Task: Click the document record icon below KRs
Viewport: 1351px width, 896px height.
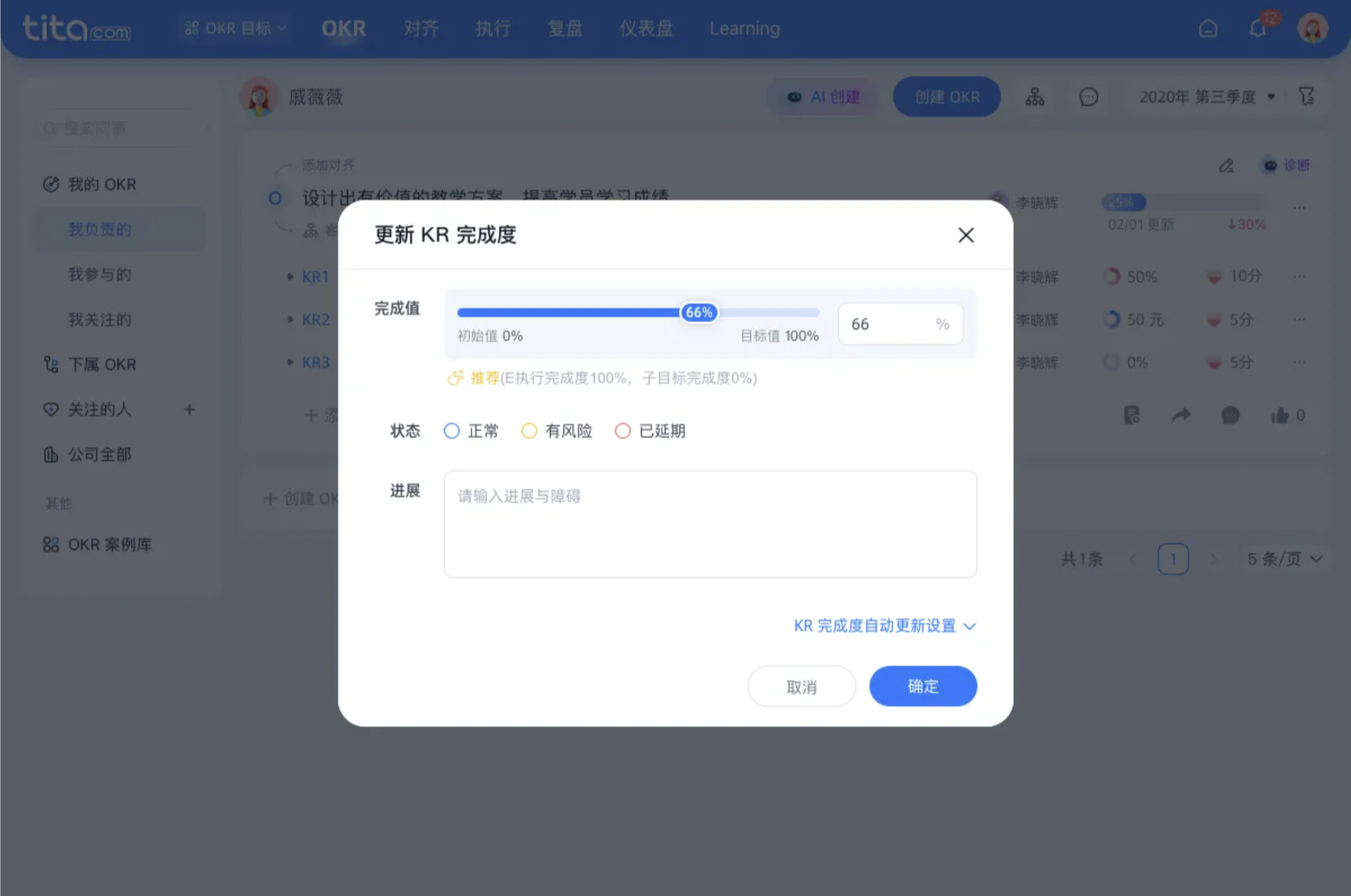Action: (1131, 415)
